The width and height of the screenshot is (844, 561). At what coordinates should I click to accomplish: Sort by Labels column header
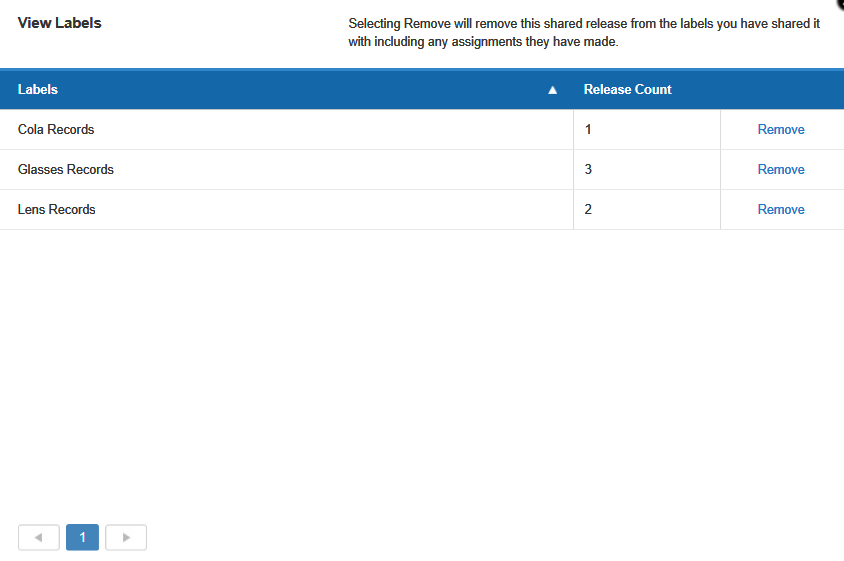click(x=38, y=89)
